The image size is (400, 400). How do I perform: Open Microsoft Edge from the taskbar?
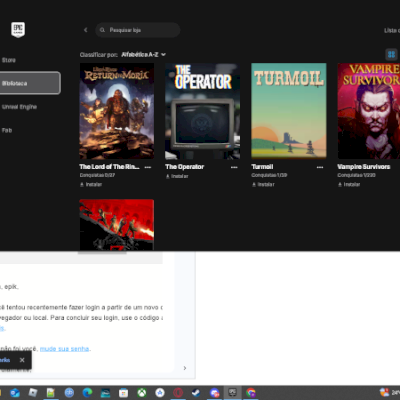click(x=87, y=393)
